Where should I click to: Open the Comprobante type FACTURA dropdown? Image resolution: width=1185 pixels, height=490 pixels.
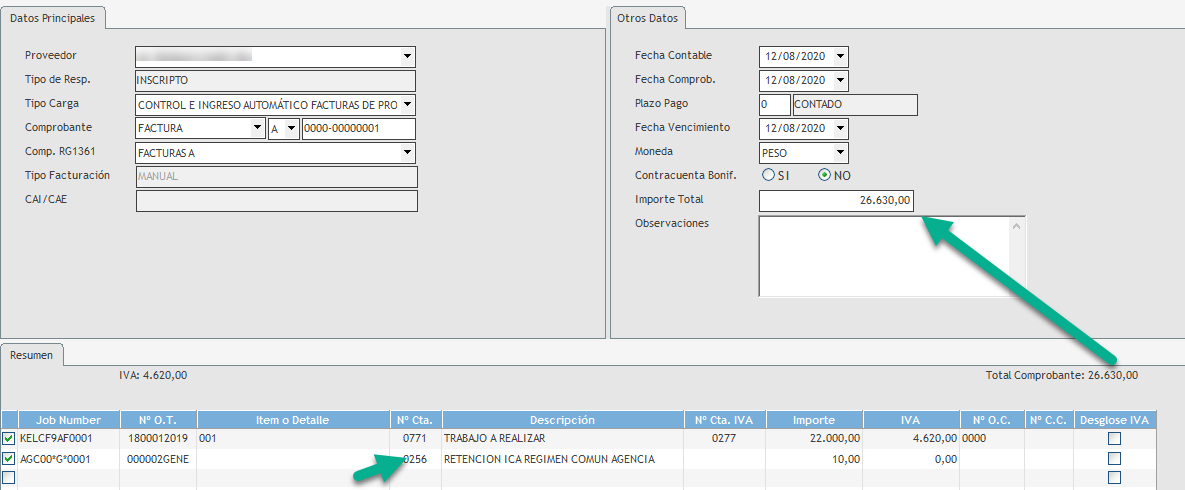coord(257,129)
